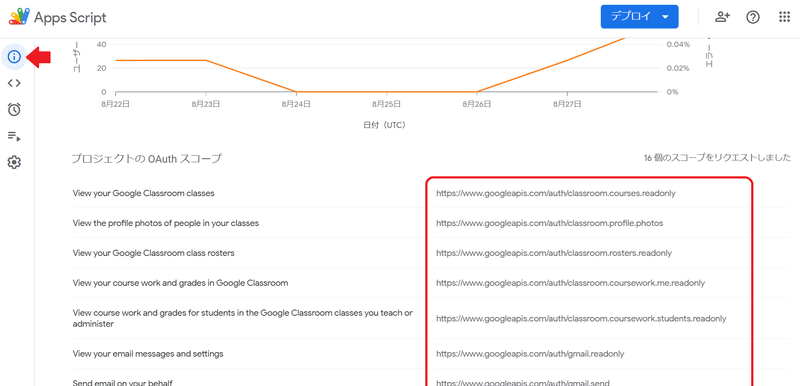800x386 pixels.
Task: Click the Apps Script title text
Action: (x=70, y=17)
